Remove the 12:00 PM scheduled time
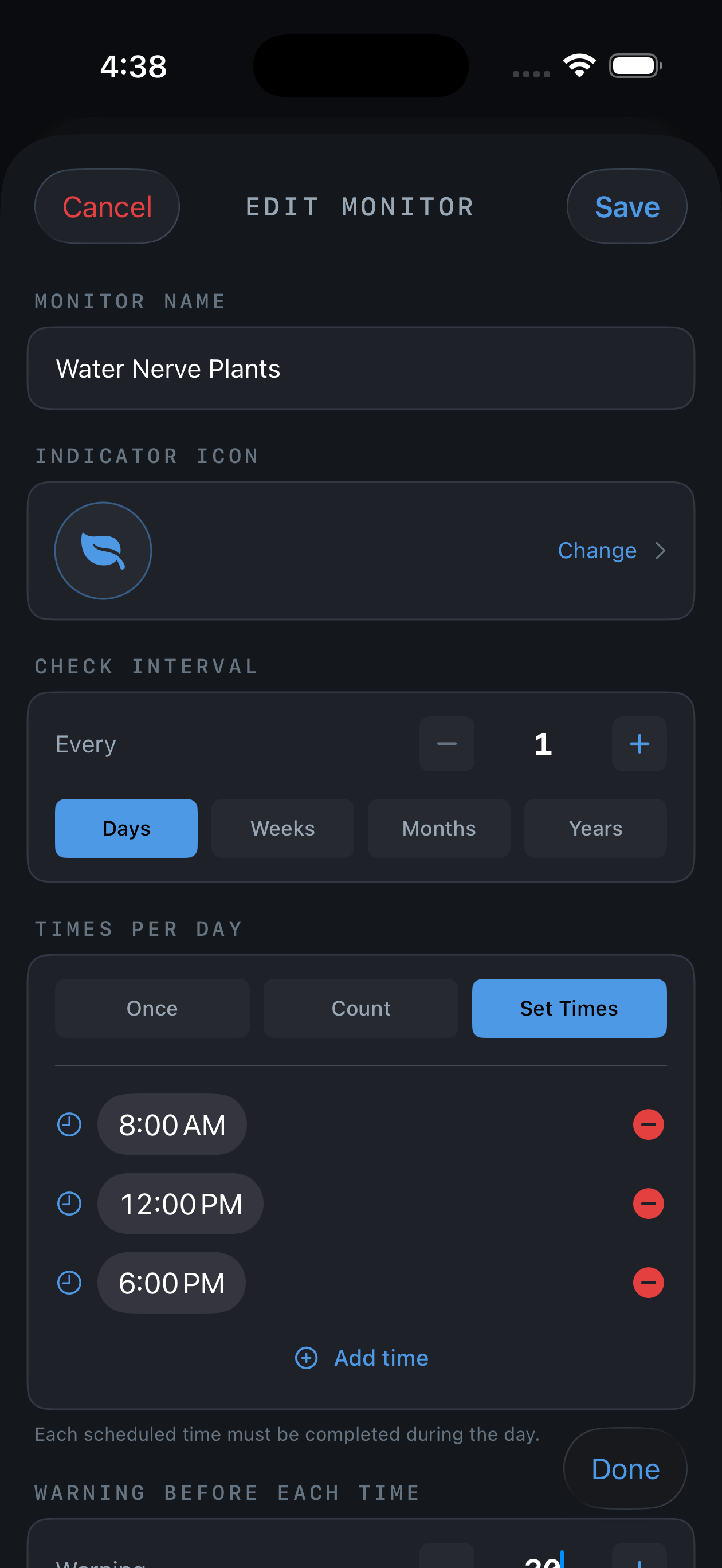722x1568 pixels. pyautogui.click(x=648, y=1204)
